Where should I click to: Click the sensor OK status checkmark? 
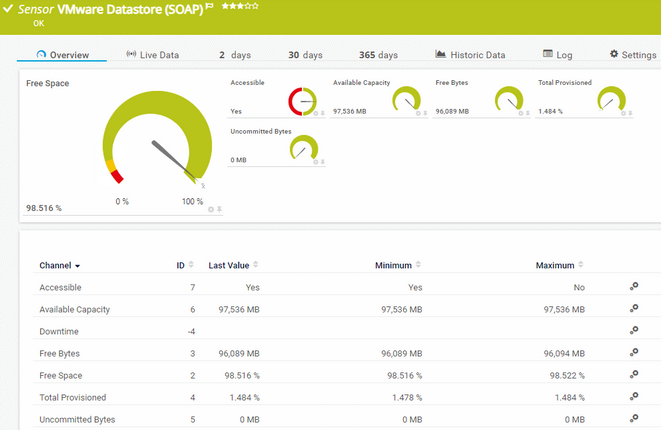coord(8,8)
